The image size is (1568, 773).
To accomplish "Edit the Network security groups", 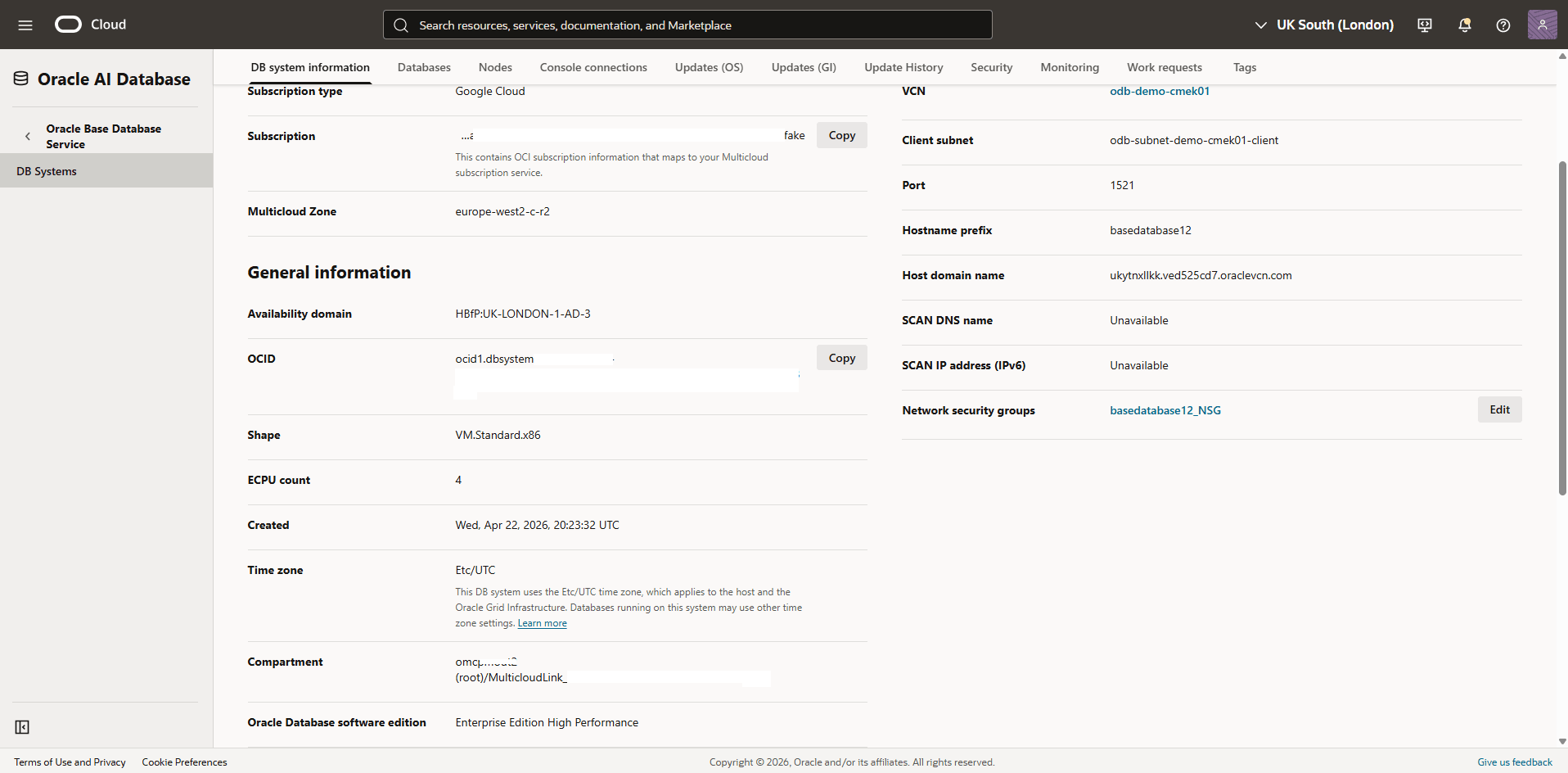I will (x=1500, y=409).
